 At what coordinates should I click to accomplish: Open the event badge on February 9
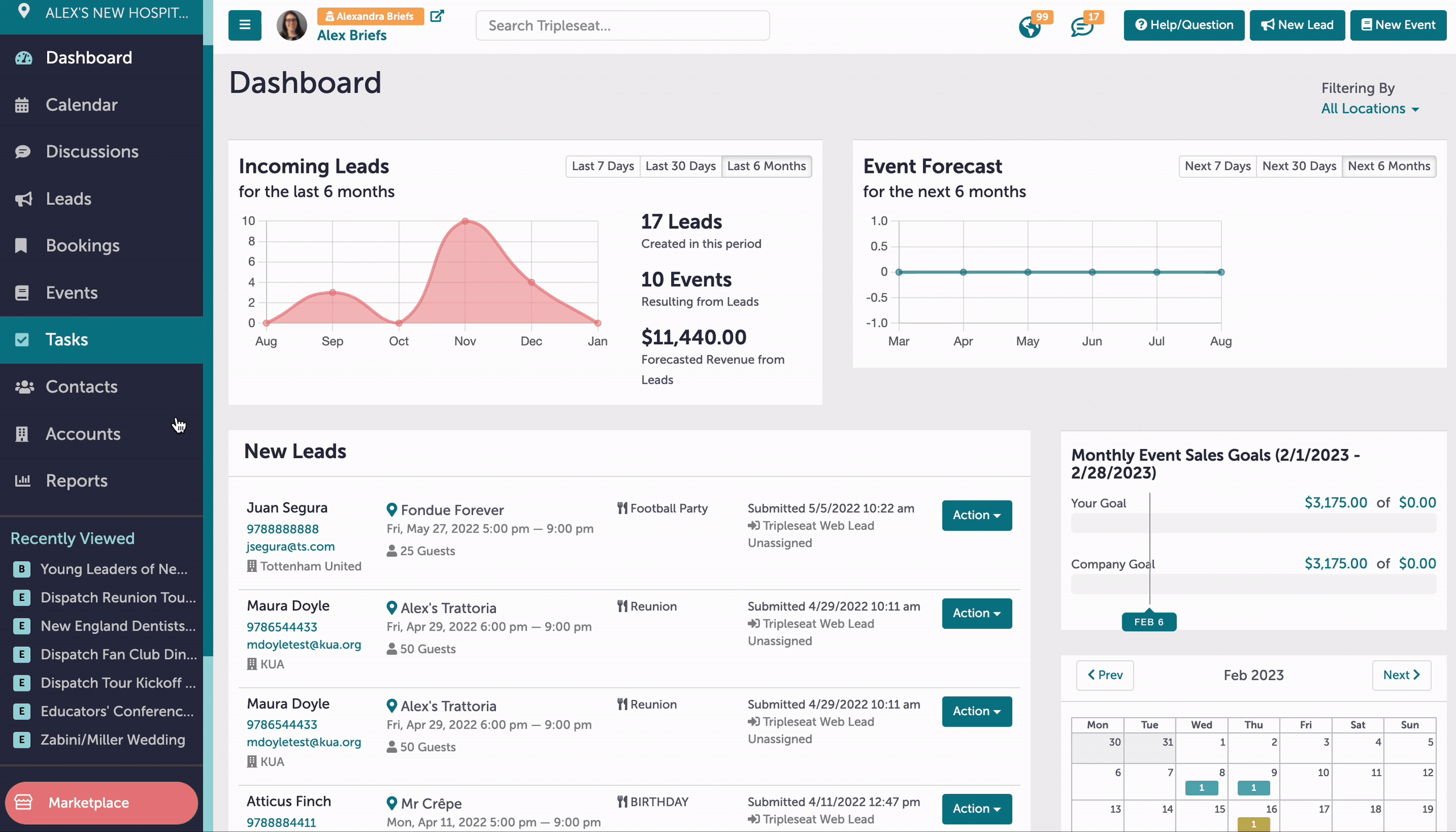(x=1254, y=788)
